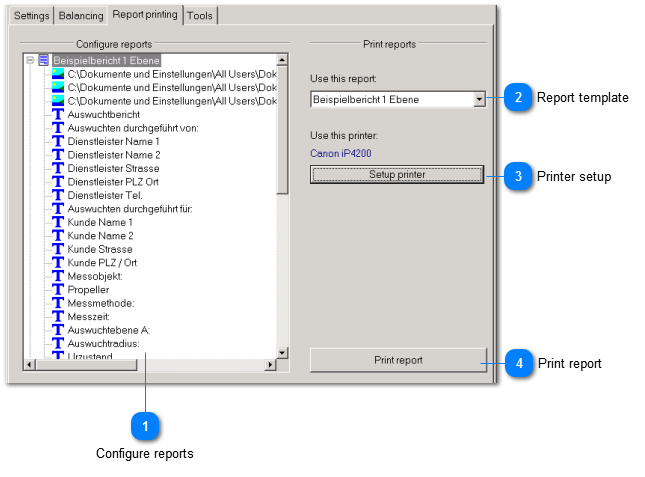Click the text icon next to Kunde Strasse
The image size is (645, 477).
click(x=58, y=249)
